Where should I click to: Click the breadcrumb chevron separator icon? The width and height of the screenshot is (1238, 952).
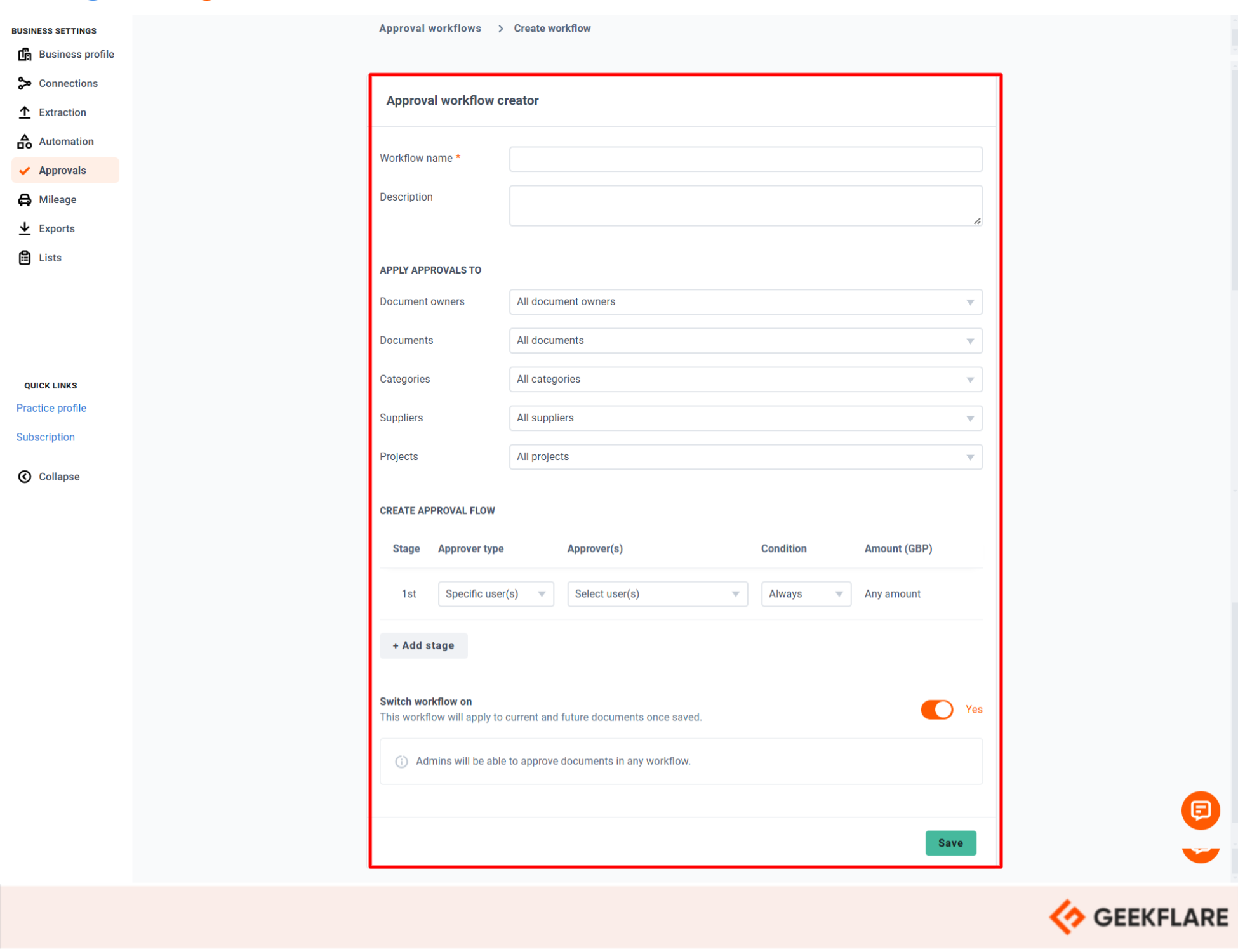[500, 29]
